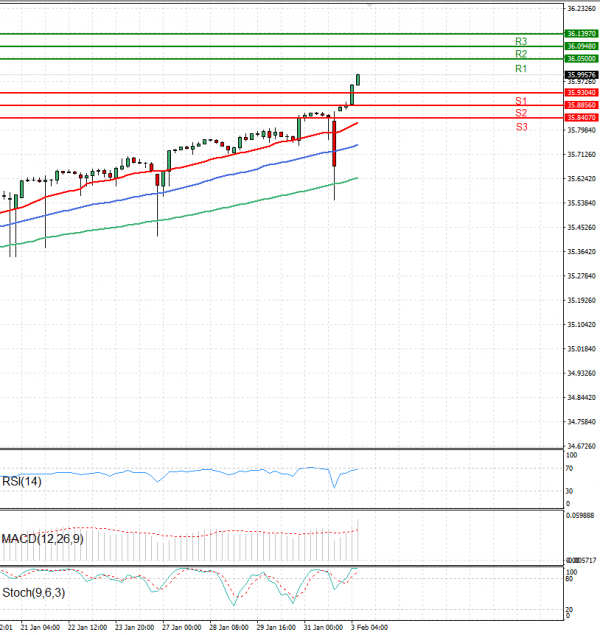This screenshot has height=635, width=600.
Task: Select the red 35.88560 price tag
Action: [581, 105]
